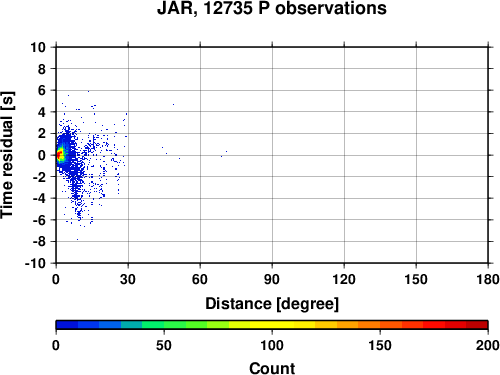The height and width of the screenshot is (375, 500).
Task: Click the colorbar tick label '50'
Action: tap(164, 345)
